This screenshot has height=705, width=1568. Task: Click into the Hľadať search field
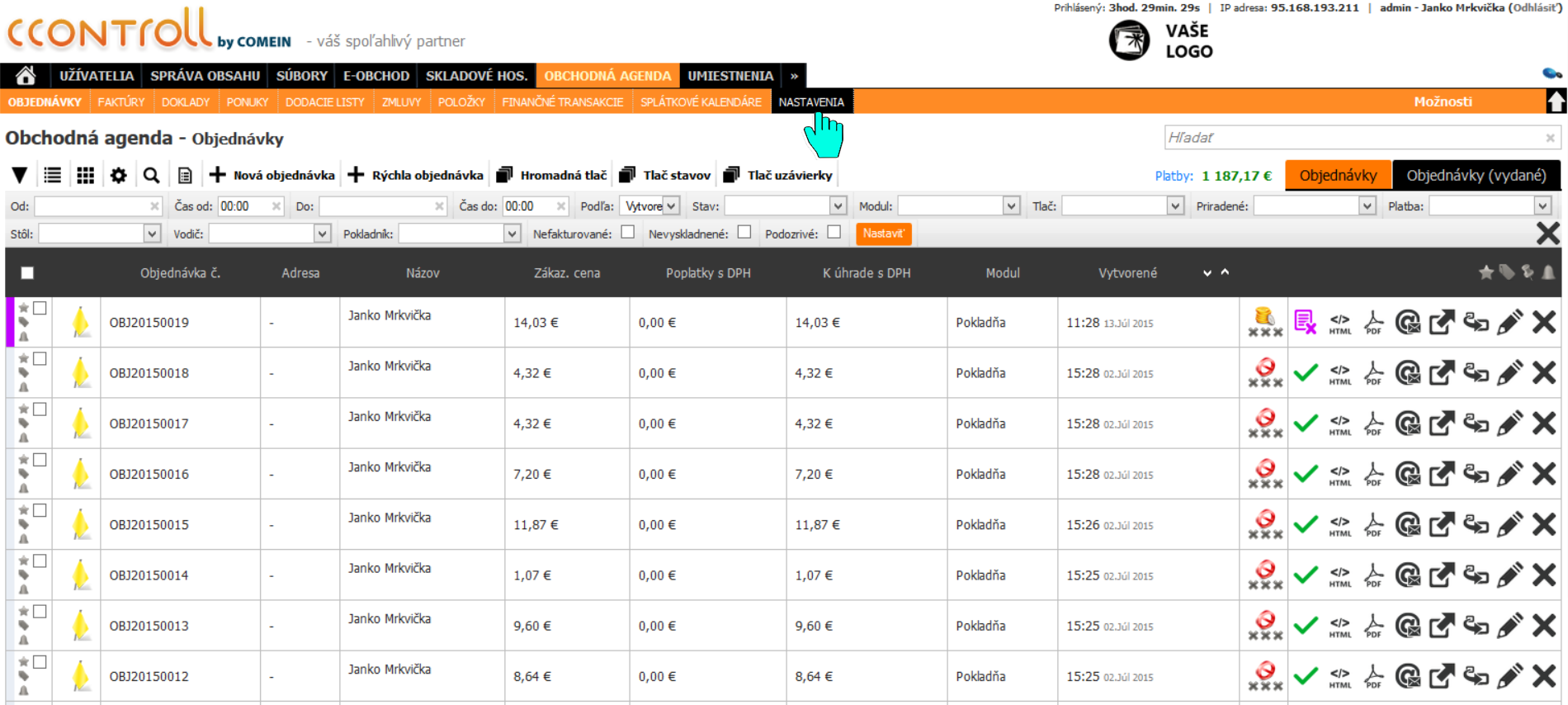(x=1353, y=138)
